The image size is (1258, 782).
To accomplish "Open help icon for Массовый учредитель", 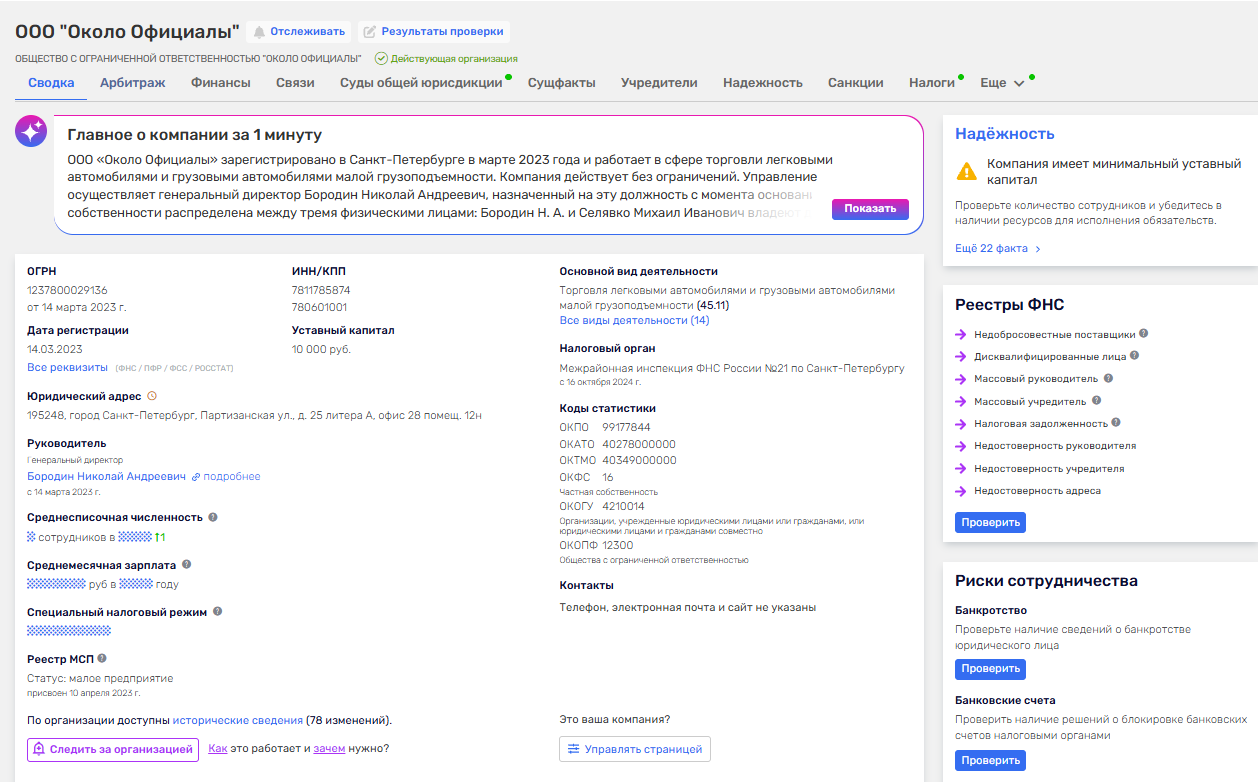I will click(1097, 400).
